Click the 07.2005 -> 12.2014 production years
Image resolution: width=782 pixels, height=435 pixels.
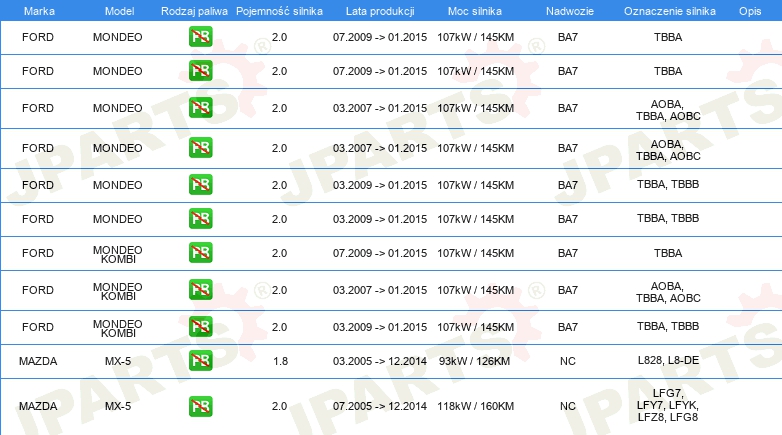point(380,406)
